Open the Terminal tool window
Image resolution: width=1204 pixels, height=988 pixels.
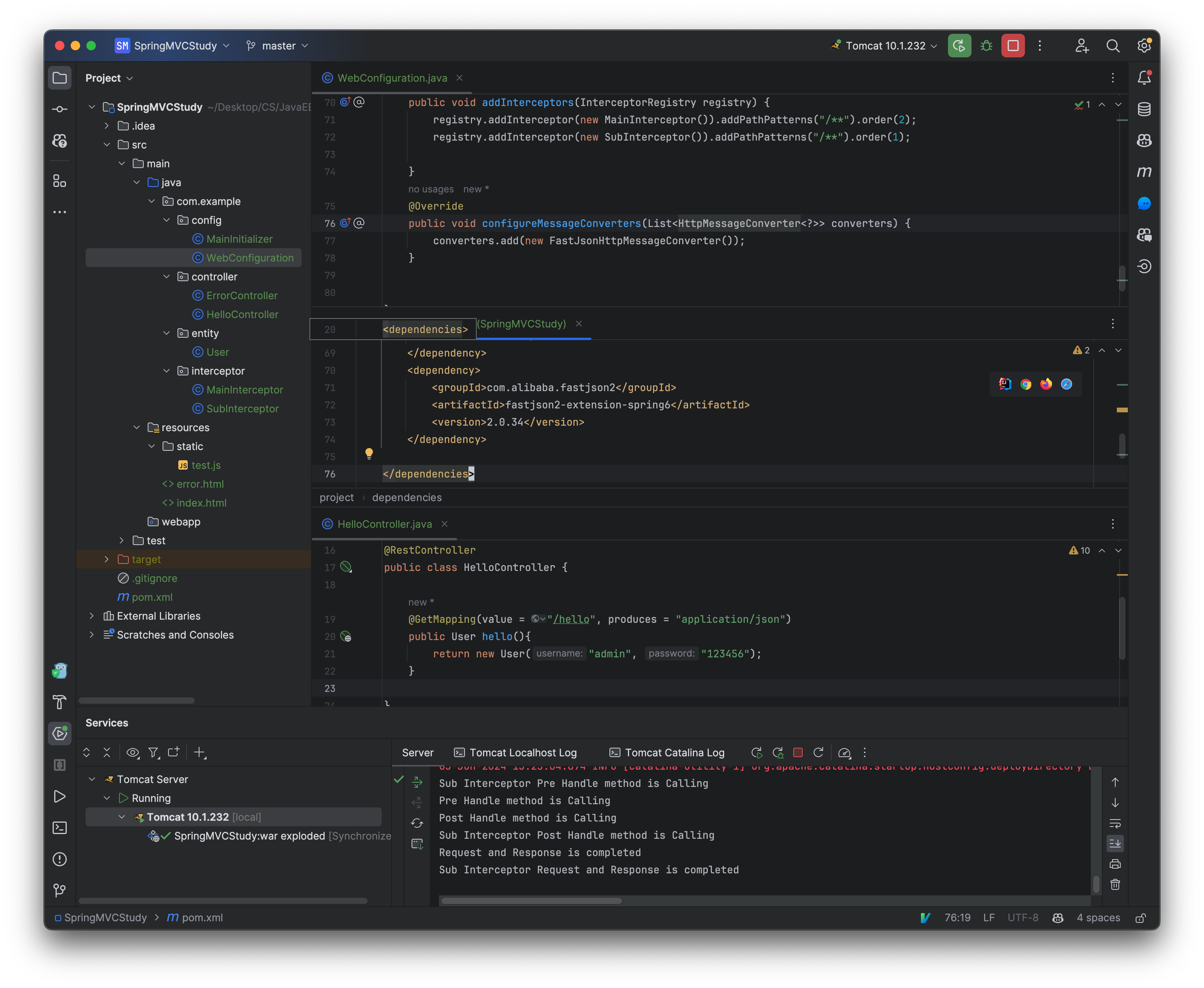[60, 828]
